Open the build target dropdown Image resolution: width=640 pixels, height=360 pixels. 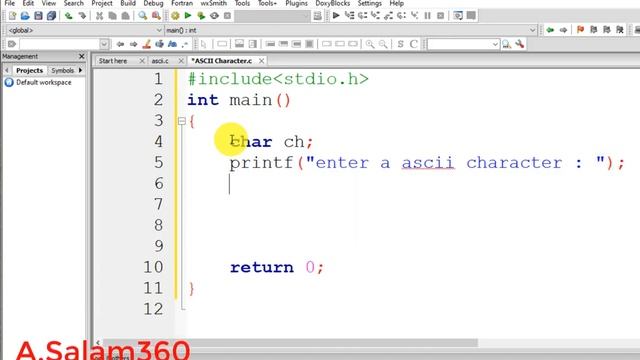[306, 16]
